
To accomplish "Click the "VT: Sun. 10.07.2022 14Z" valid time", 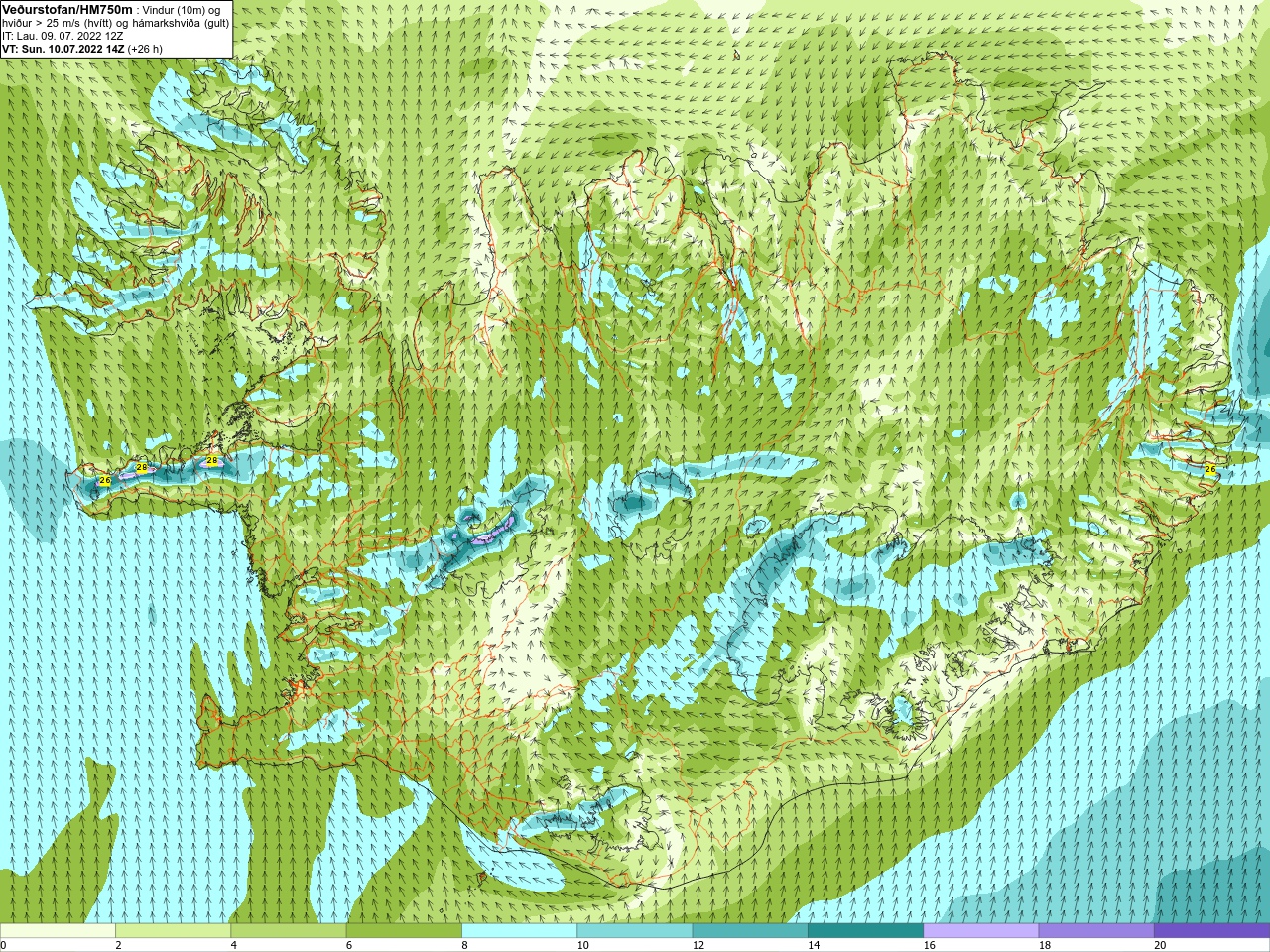I will coord(63,49).
